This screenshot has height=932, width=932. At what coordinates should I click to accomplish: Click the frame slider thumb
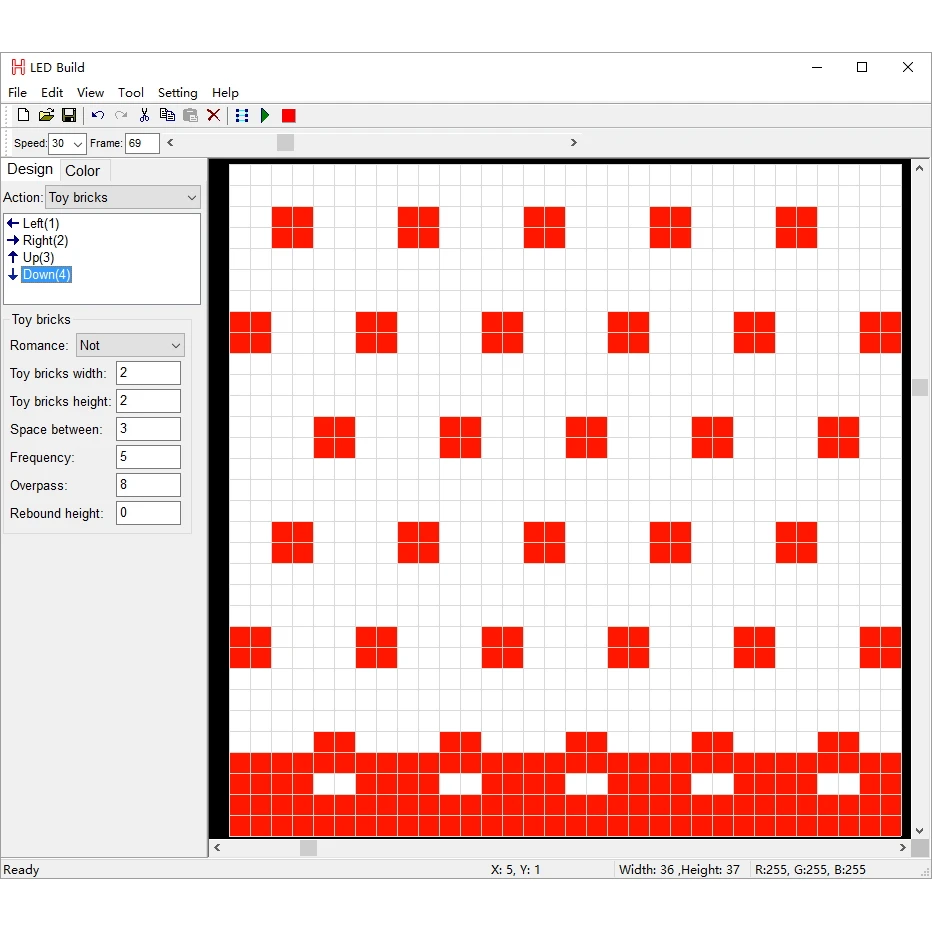(x=285, y=143)
